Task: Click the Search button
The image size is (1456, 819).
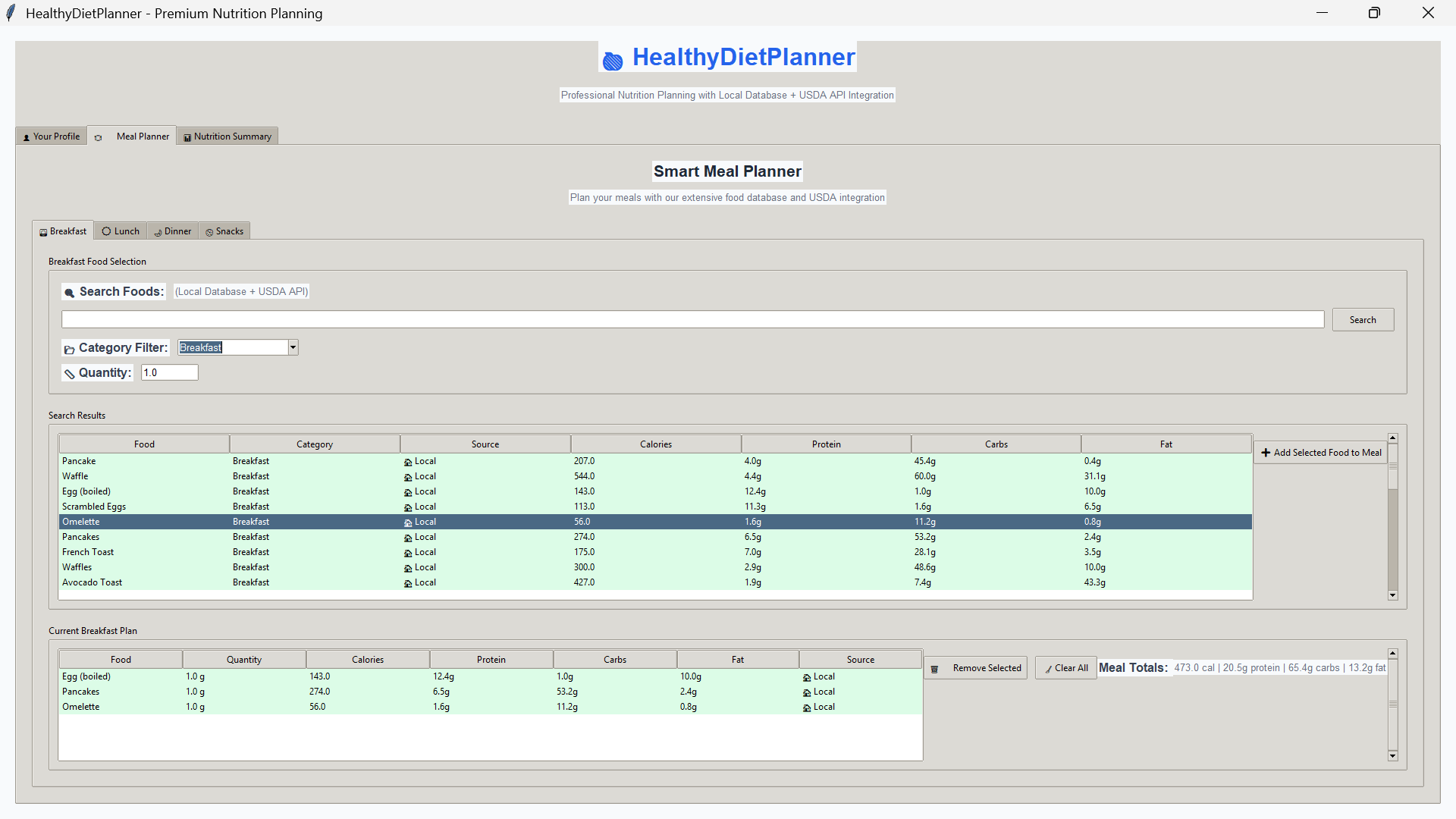Action: [1363, 320]
